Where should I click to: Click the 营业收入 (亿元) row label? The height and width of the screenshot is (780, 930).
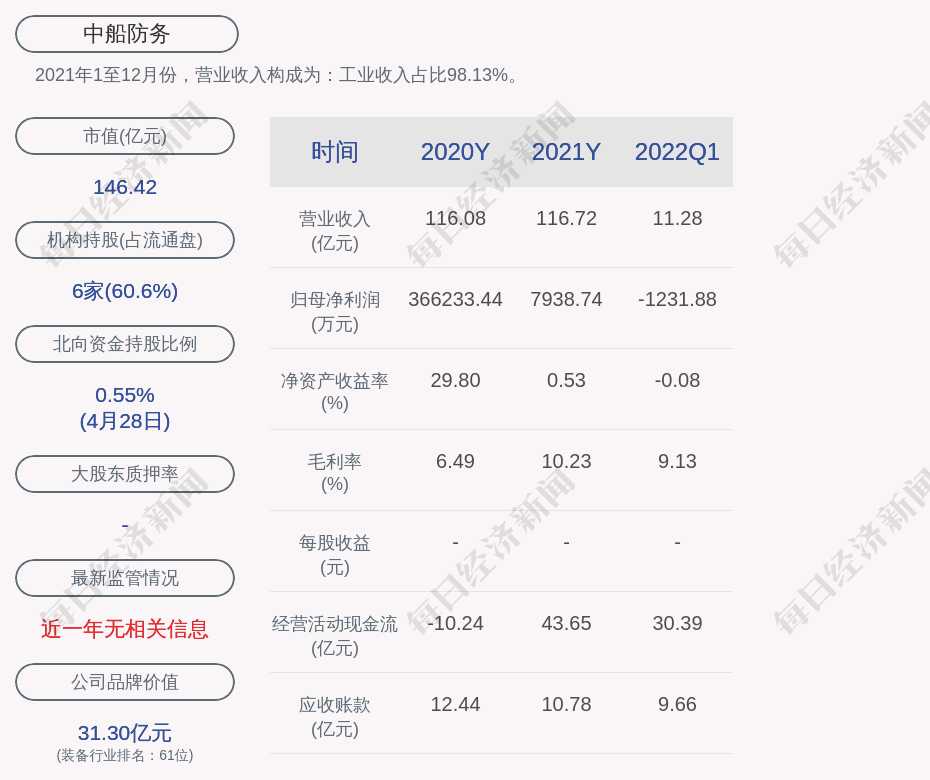tap(335, 231)
